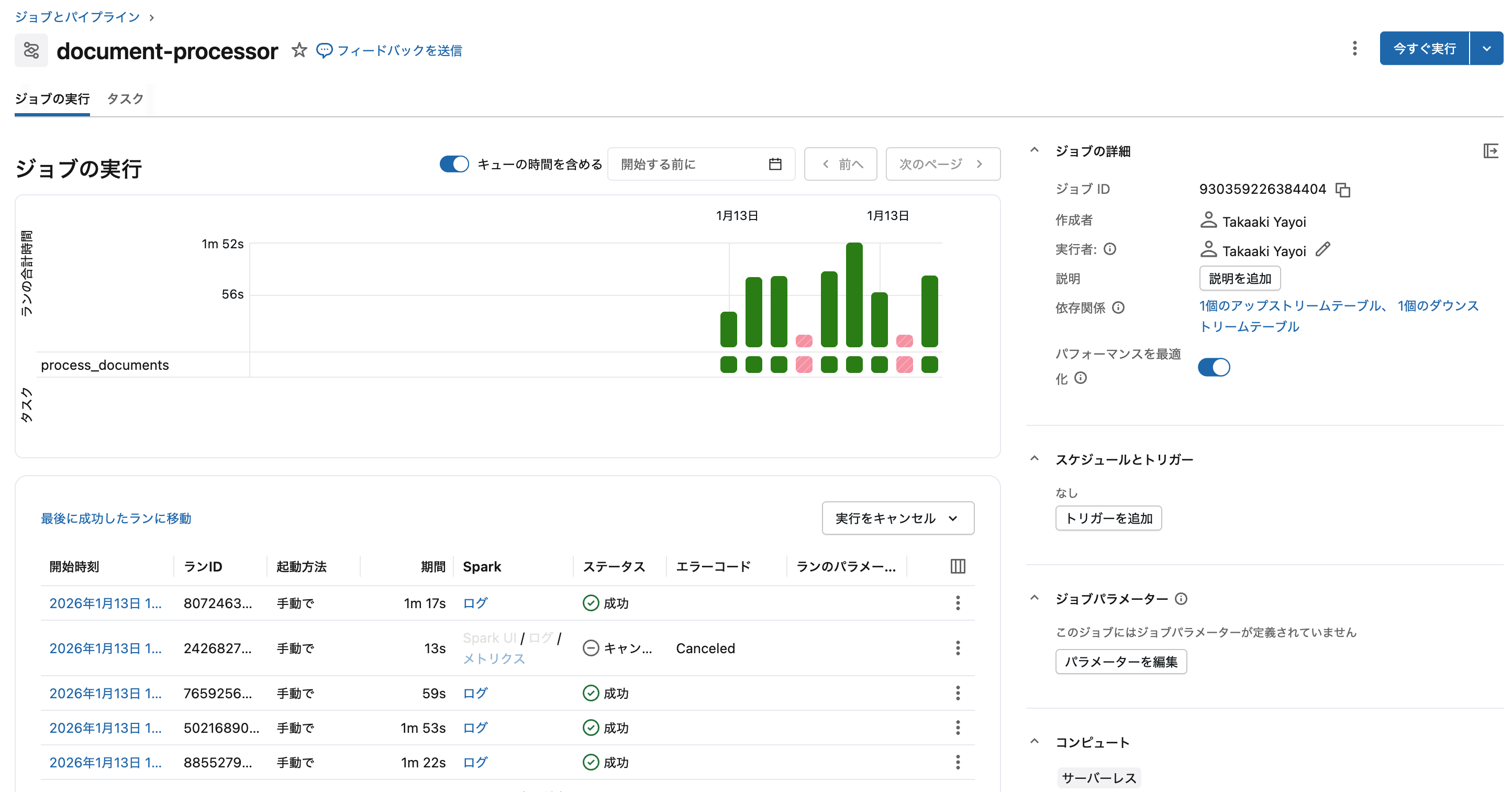Edit the 実行者 with the pencil icon

[x=1323, y=250]
